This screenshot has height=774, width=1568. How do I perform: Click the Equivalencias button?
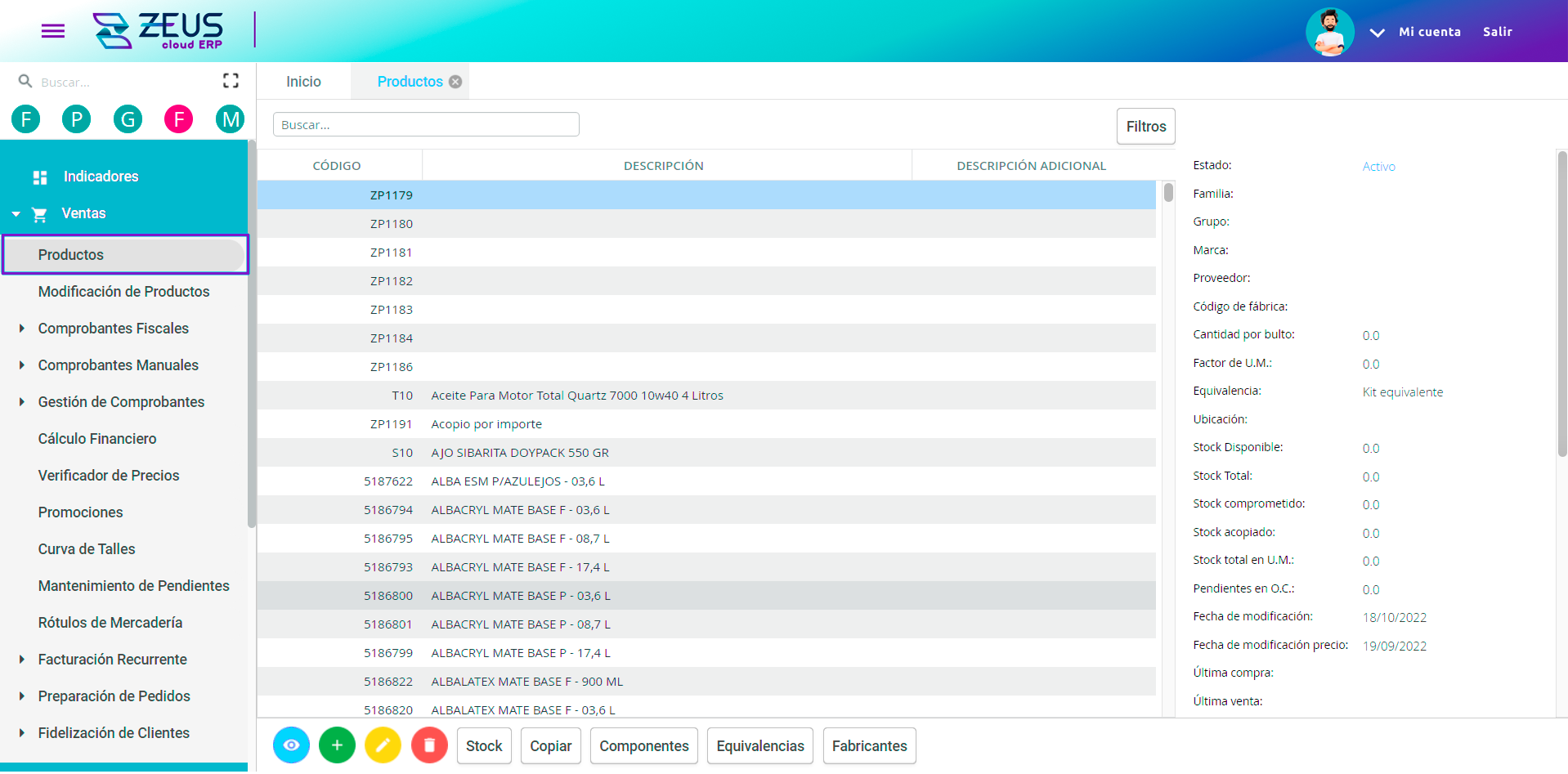point(759,746)
